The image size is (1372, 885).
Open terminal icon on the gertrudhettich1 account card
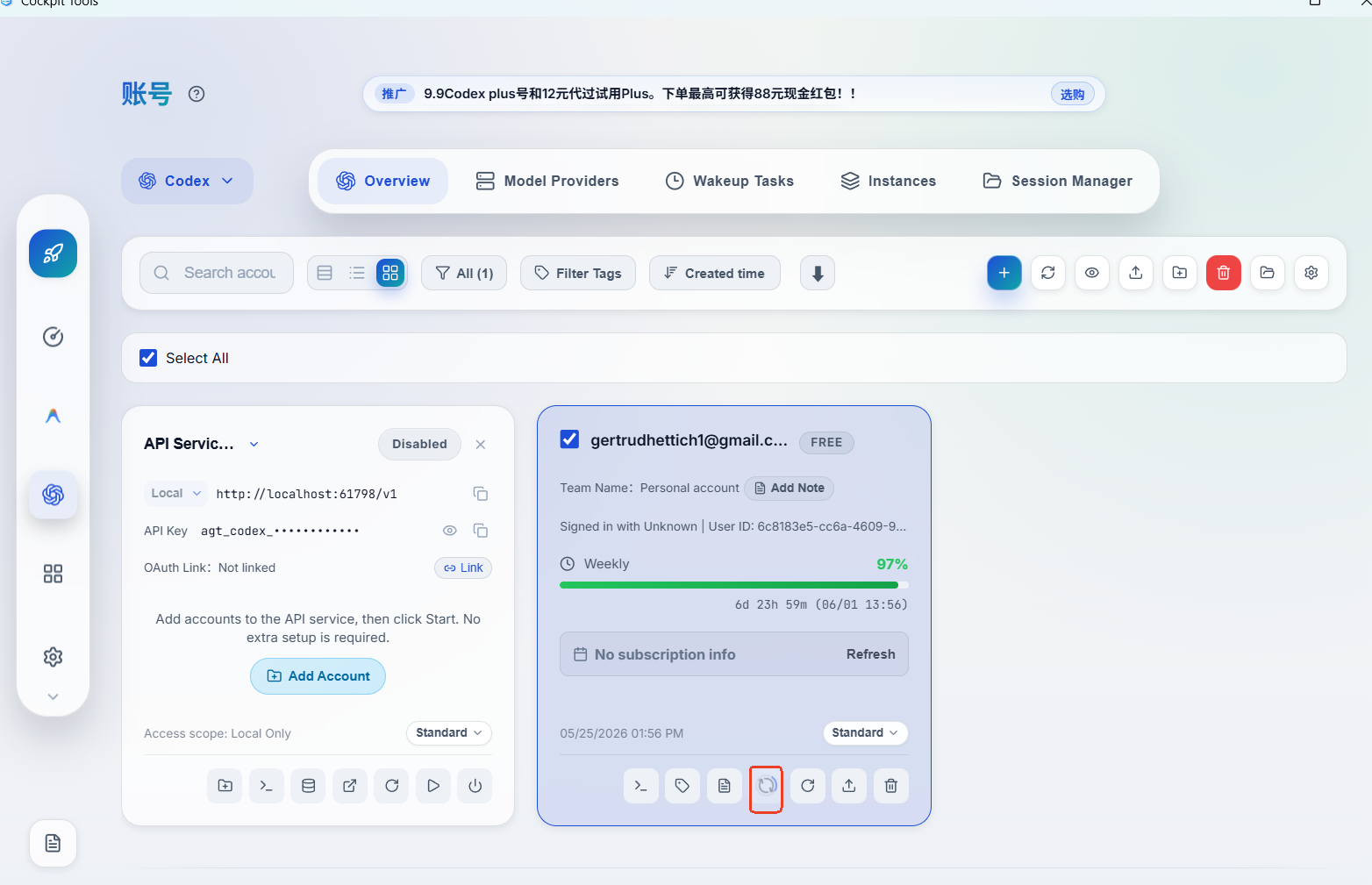pos(641,786)
